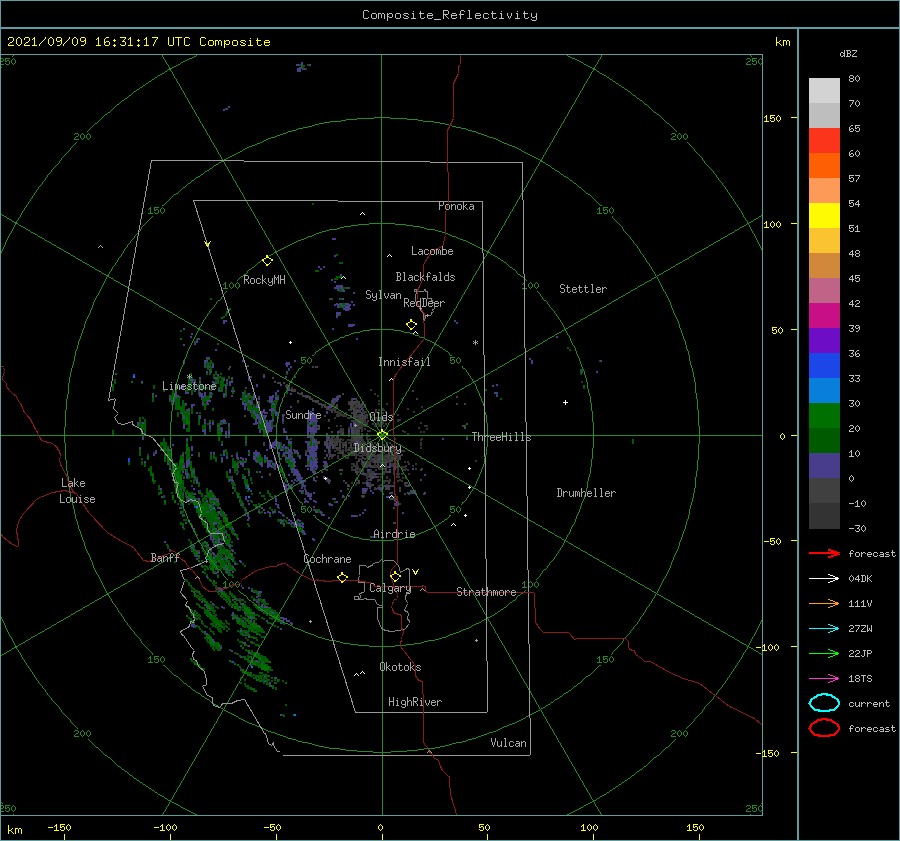Click the red forecast arrow legend icon
900x841 pixels.
(824, 553)
